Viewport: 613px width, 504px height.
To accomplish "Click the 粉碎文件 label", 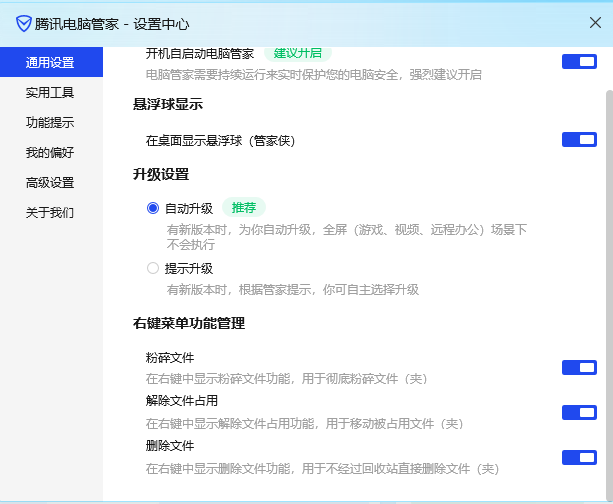I will pyautogui.click(x=170, y=358).
